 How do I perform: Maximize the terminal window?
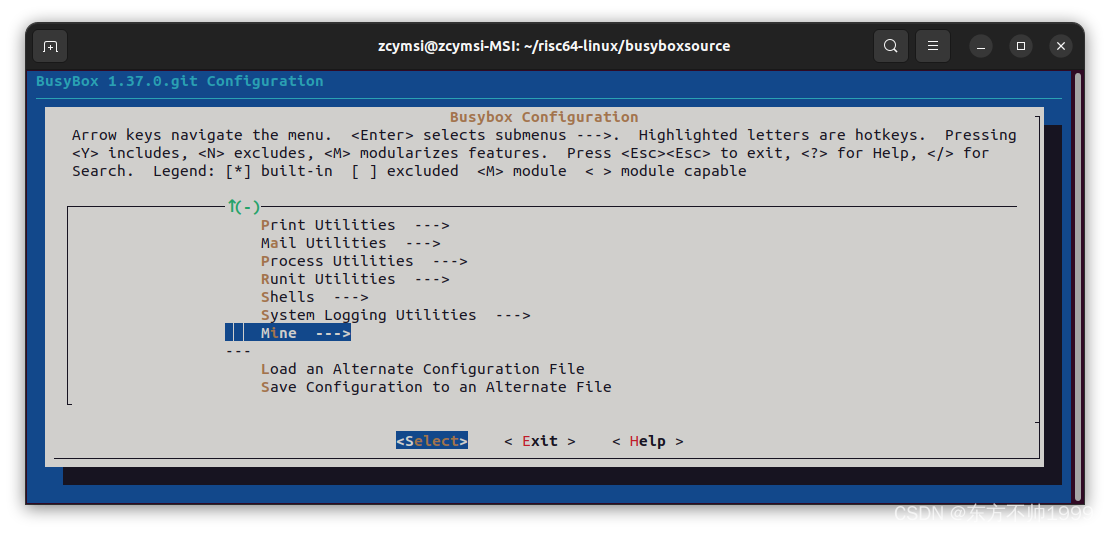pos(1021,47)
